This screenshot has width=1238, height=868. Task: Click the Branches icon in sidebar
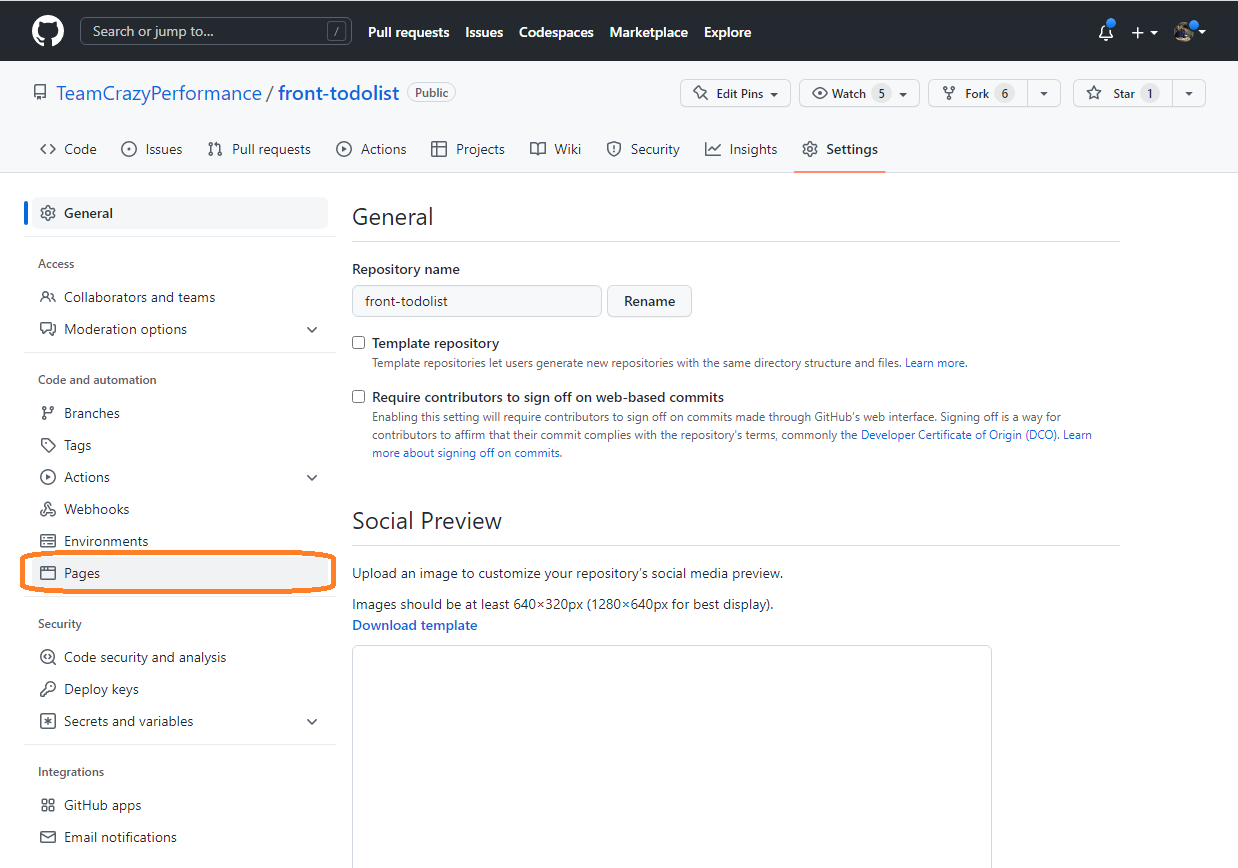[x=48, y=413]
